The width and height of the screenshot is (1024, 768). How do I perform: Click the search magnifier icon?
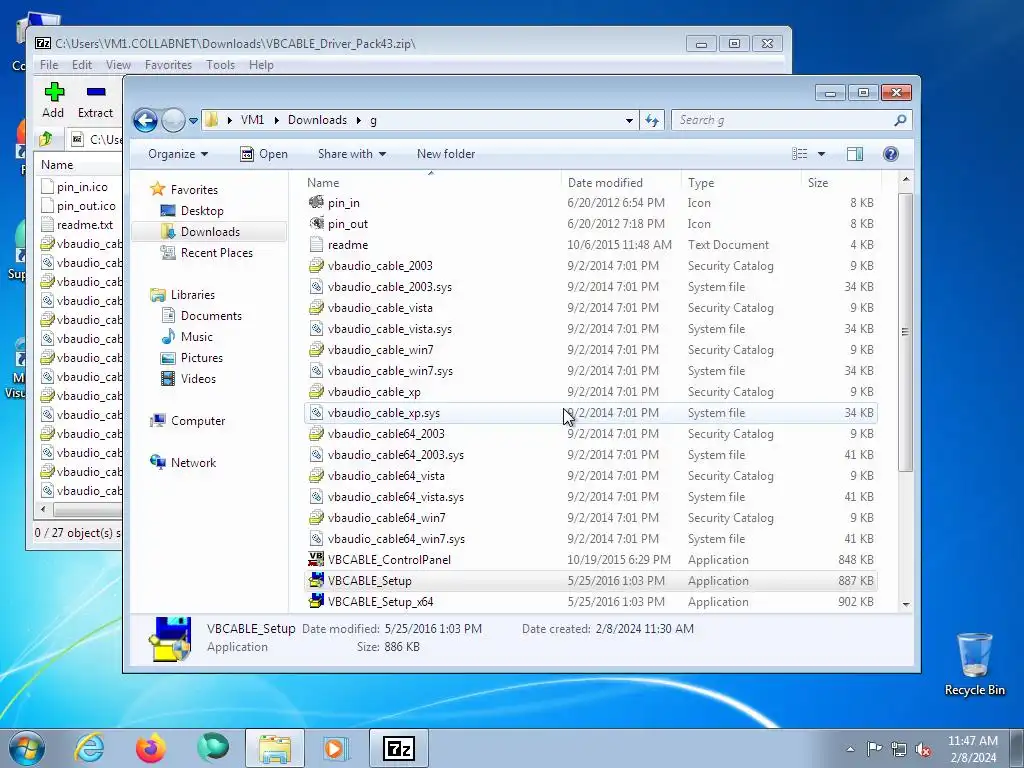[900, 120]
